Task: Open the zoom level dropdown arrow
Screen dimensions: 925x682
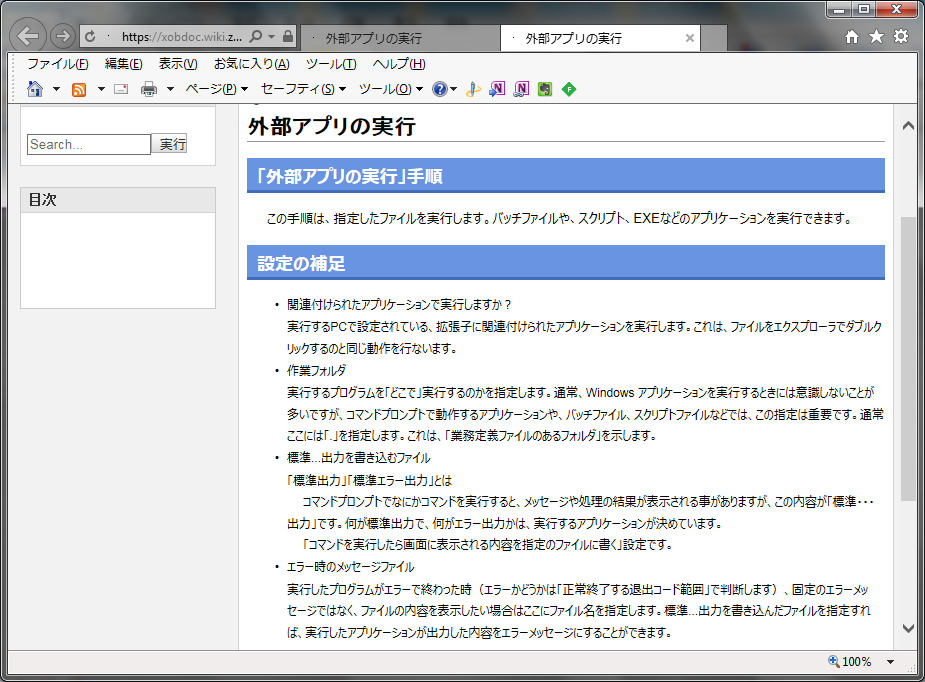Action: [x=890, y=662]
